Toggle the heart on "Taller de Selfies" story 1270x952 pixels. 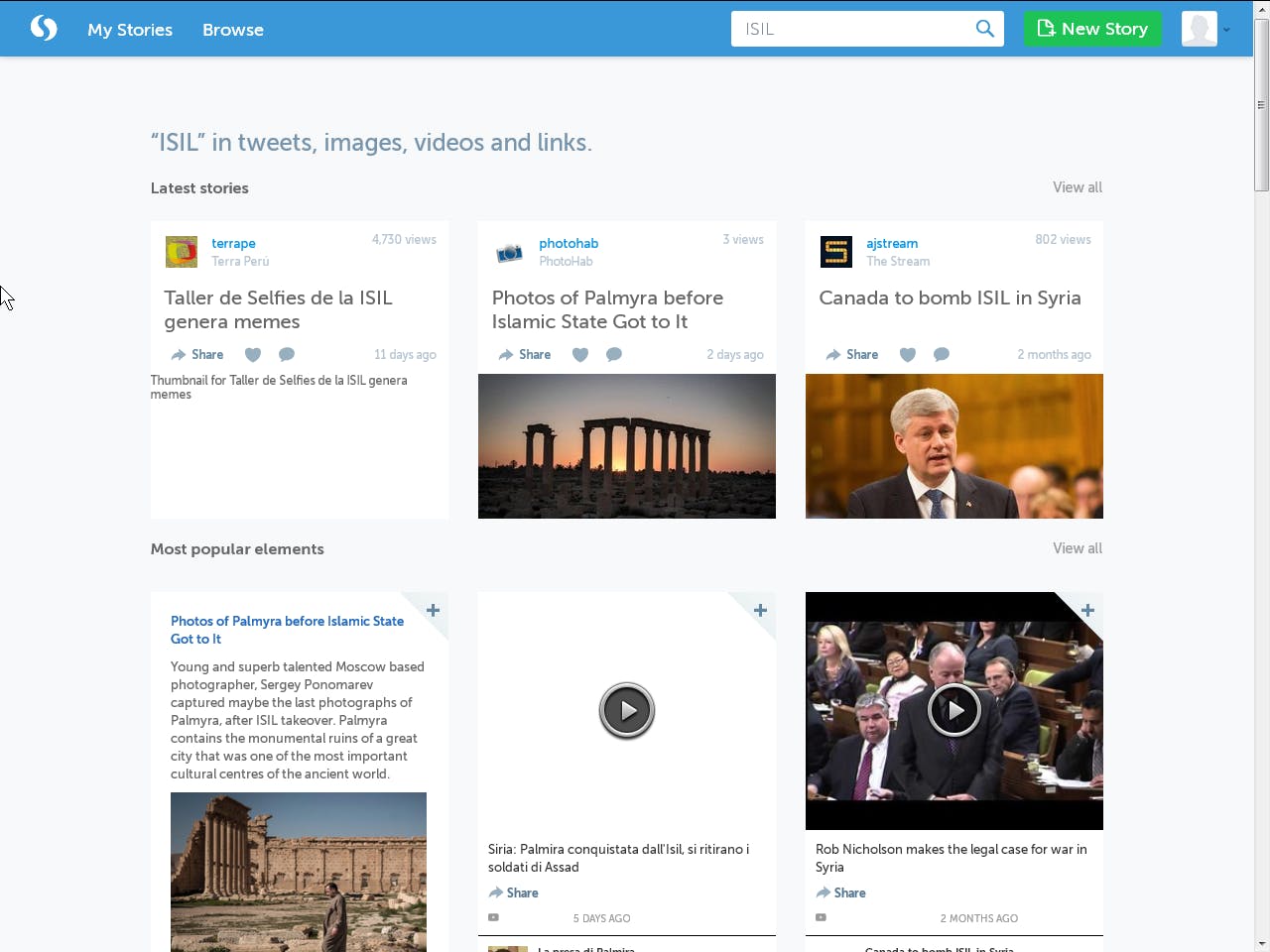click(253, 354)
